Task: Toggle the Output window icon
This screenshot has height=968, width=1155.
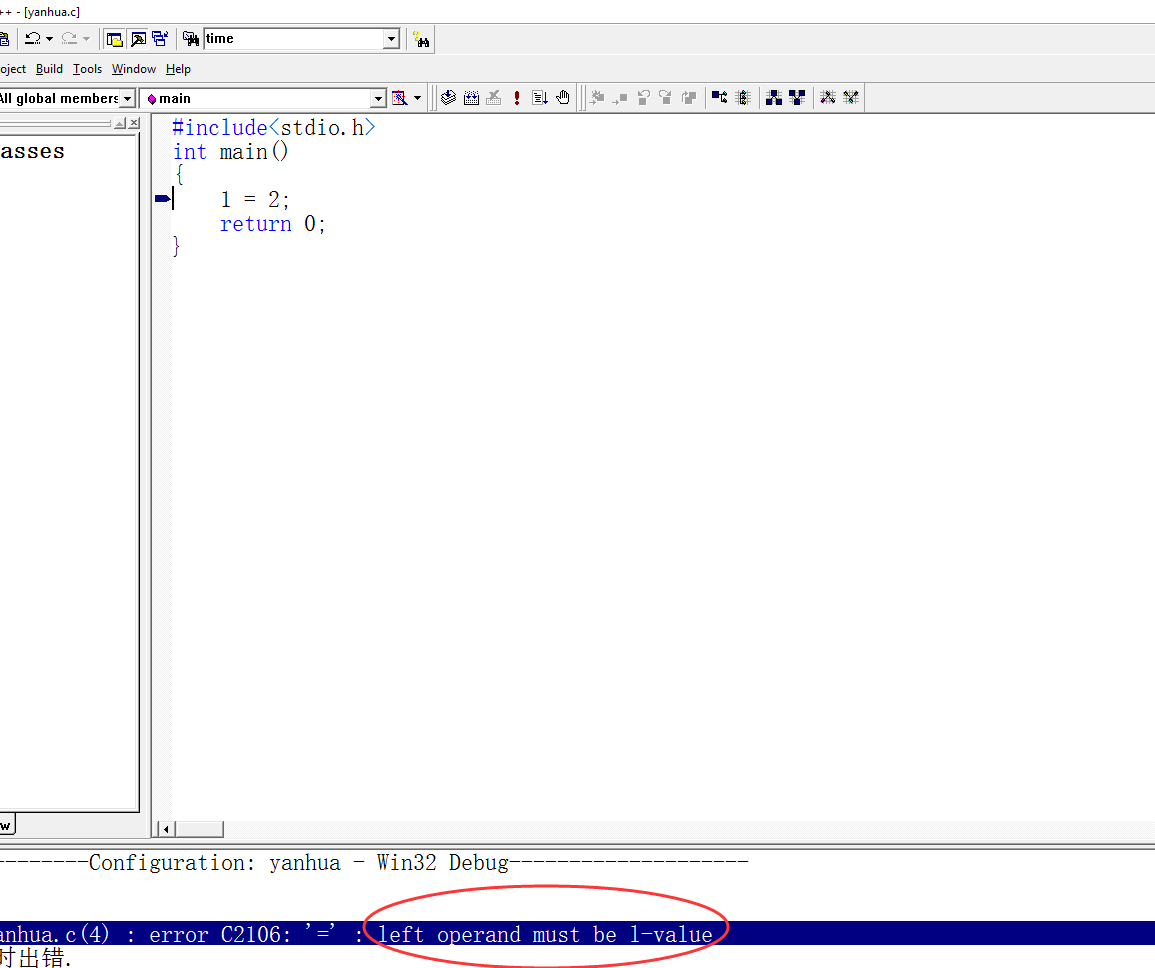Action: [138, 39]
